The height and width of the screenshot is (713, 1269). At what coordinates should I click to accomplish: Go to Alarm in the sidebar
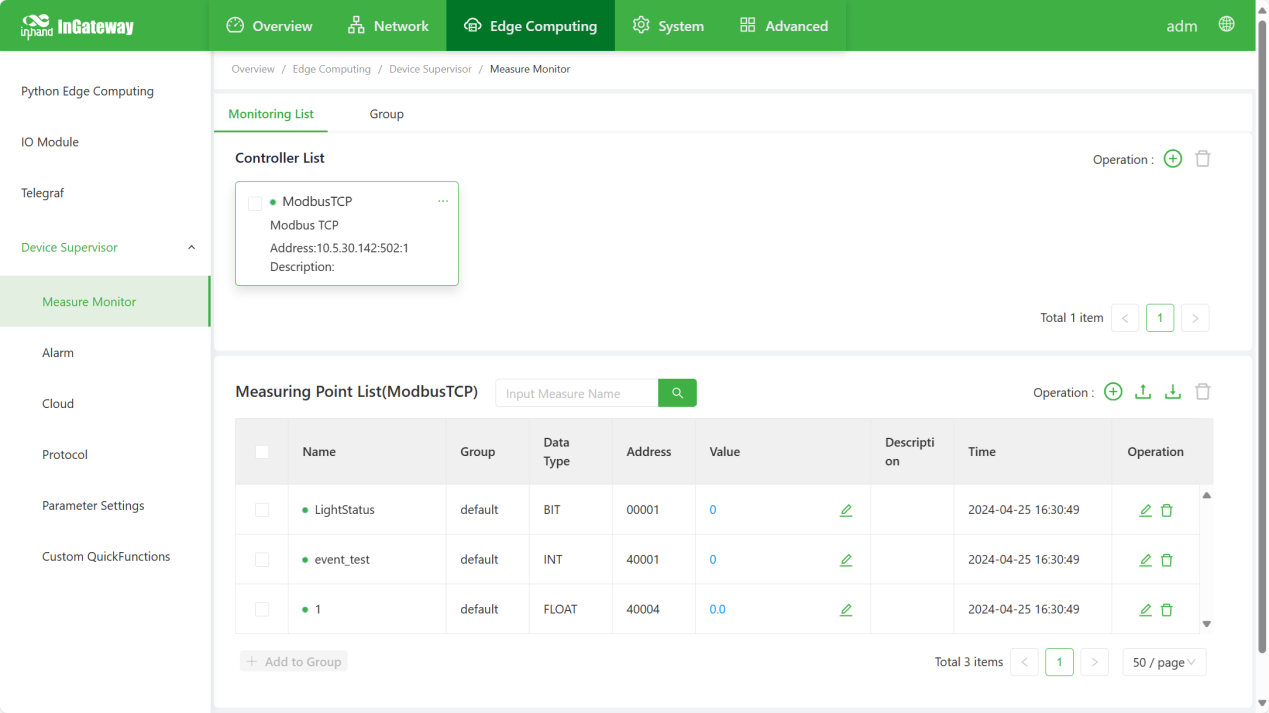(x=58, y=353)
